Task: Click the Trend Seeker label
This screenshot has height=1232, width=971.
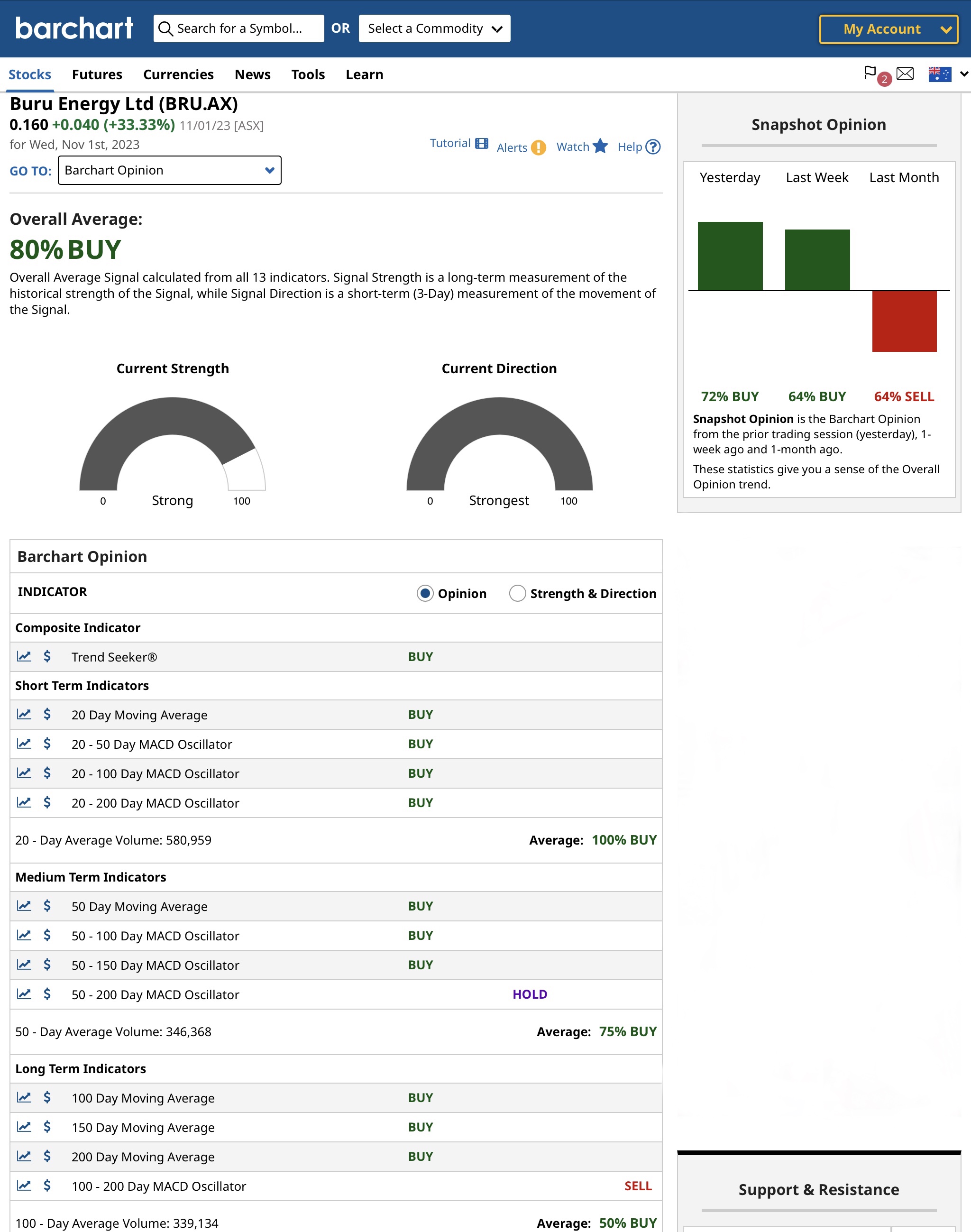Action: pos(114,657)
